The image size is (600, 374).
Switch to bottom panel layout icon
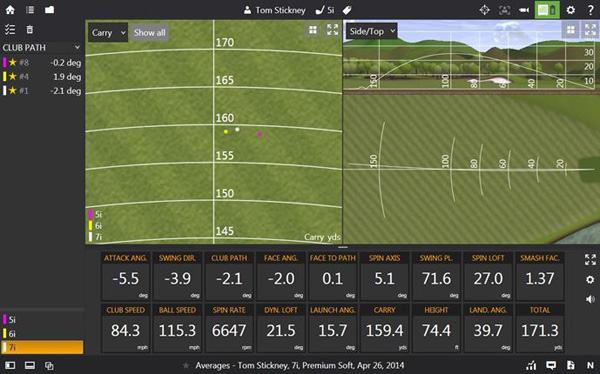(30, 365)
